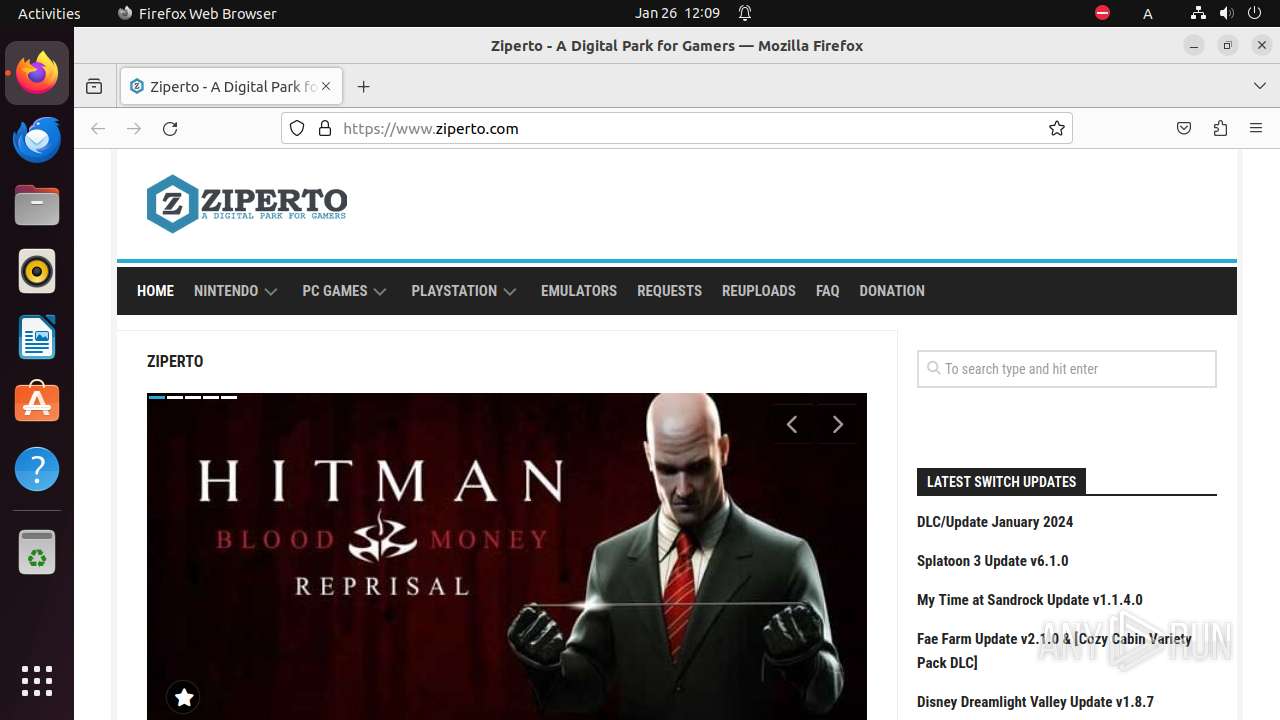Open the Firefox Web Browser app menu
Image resolution: width=1280 pixels, height=720 pixels.
[x=197, y=13]
